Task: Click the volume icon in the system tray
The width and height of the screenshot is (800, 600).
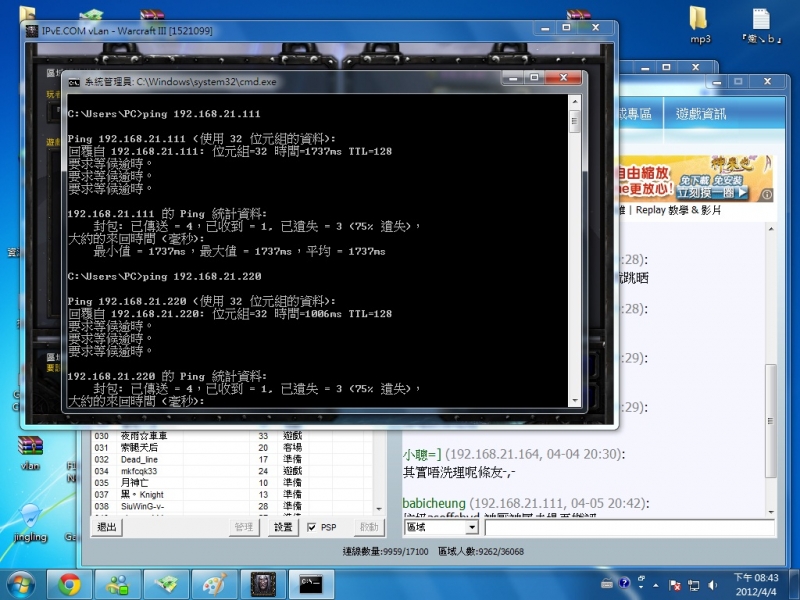Action: tap(712, 584)
